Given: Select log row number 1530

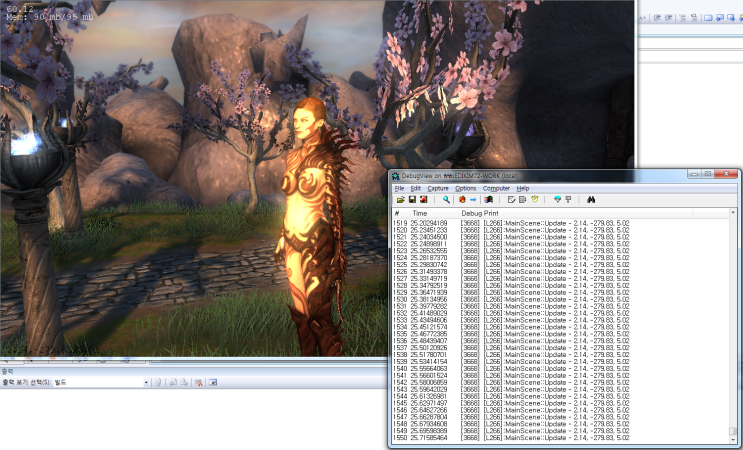Looking at the screenshot, I should click(x=561, y=299).
